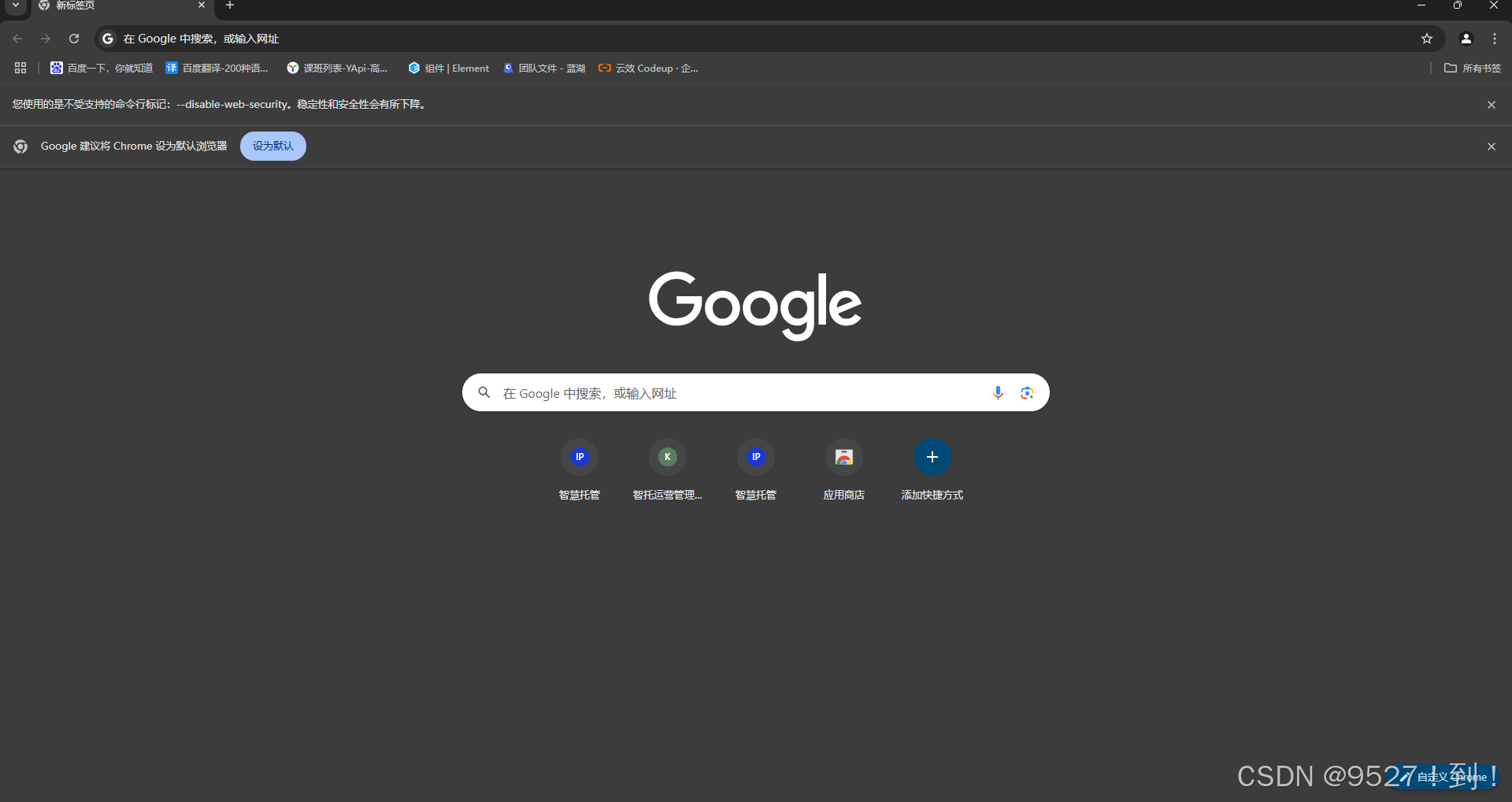Open 智慧托管 shortcut beside 应用商店
The image size is (1512, 802).
756,470
